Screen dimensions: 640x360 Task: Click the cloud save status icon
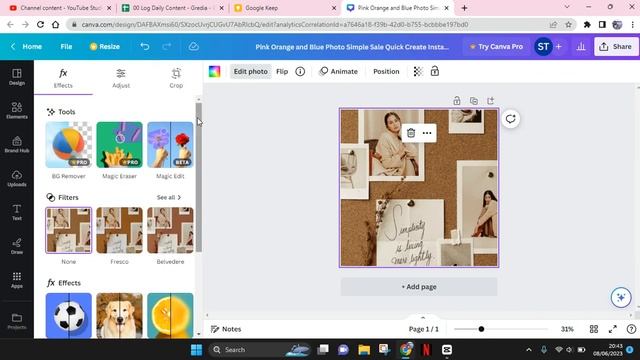pos(193,47)
